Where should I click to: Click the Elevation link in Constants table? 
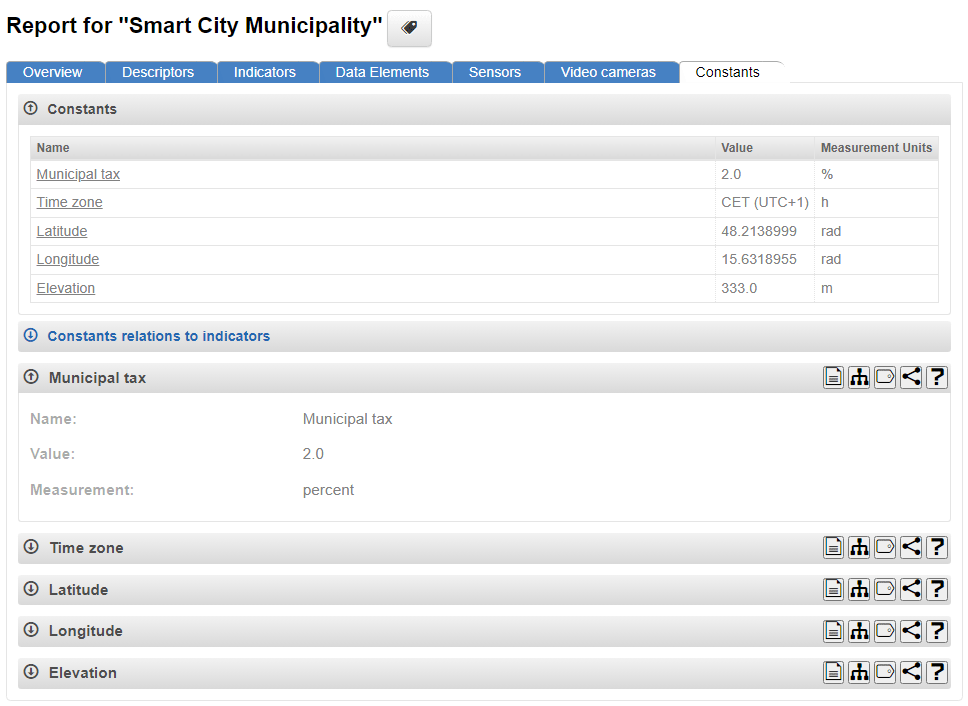point(66,288)
